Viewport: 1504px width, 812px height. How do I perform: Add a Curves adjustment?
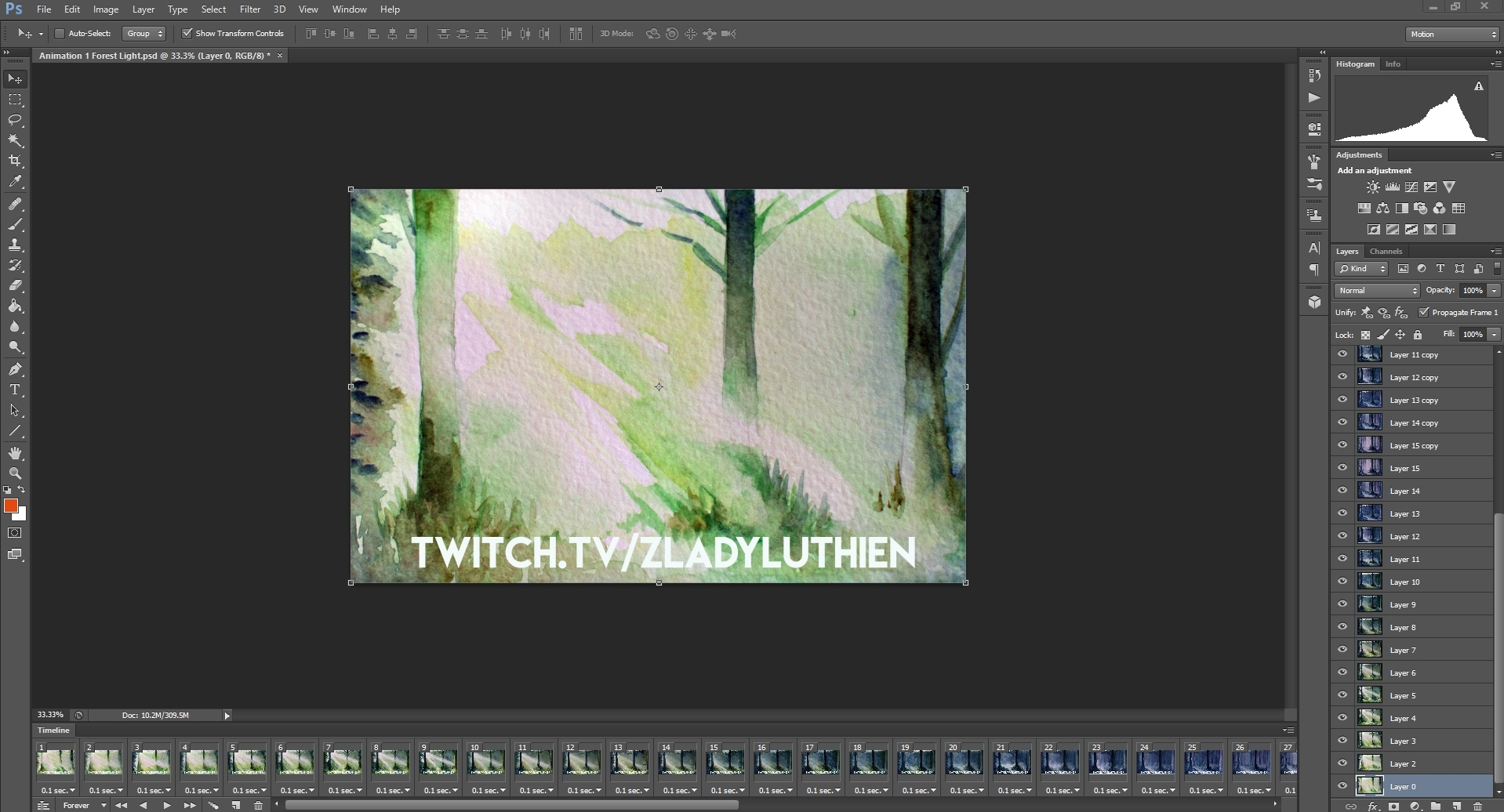(x=1411, y=187)
